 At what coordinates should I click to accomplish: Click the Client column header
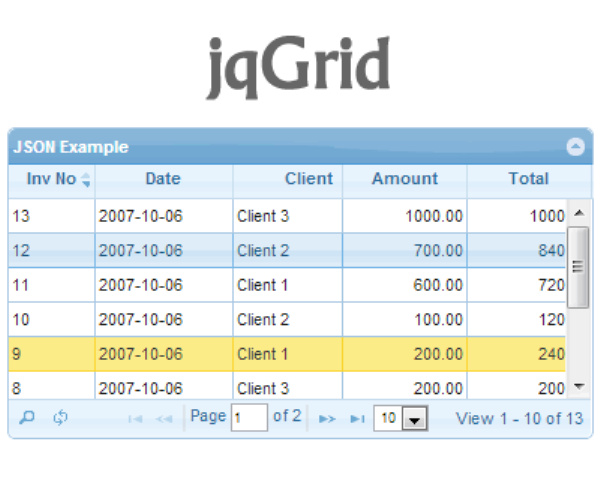click(x=308, y=179)
